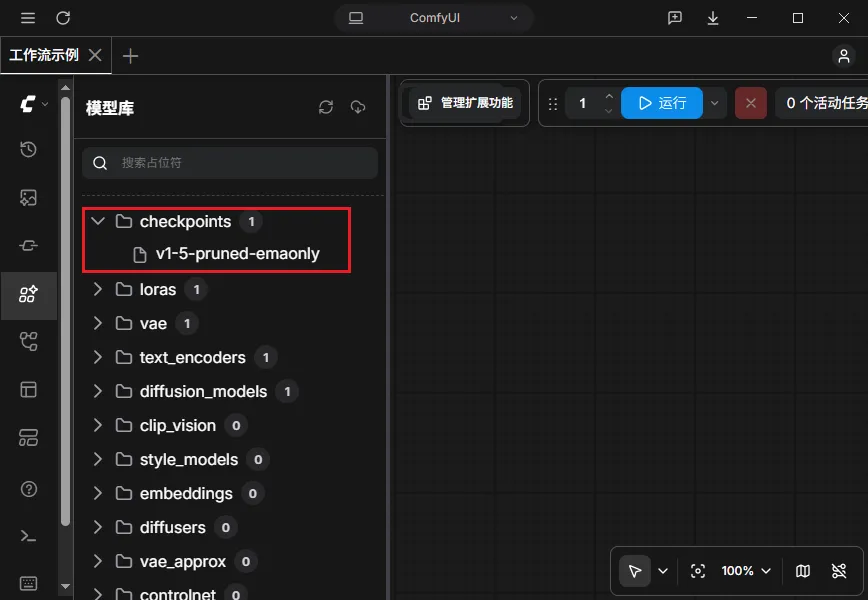Open the image assets sidebar icon
The height and width of the screenshot is (600, 868).
pyautogui.click(x=28, y=198)
